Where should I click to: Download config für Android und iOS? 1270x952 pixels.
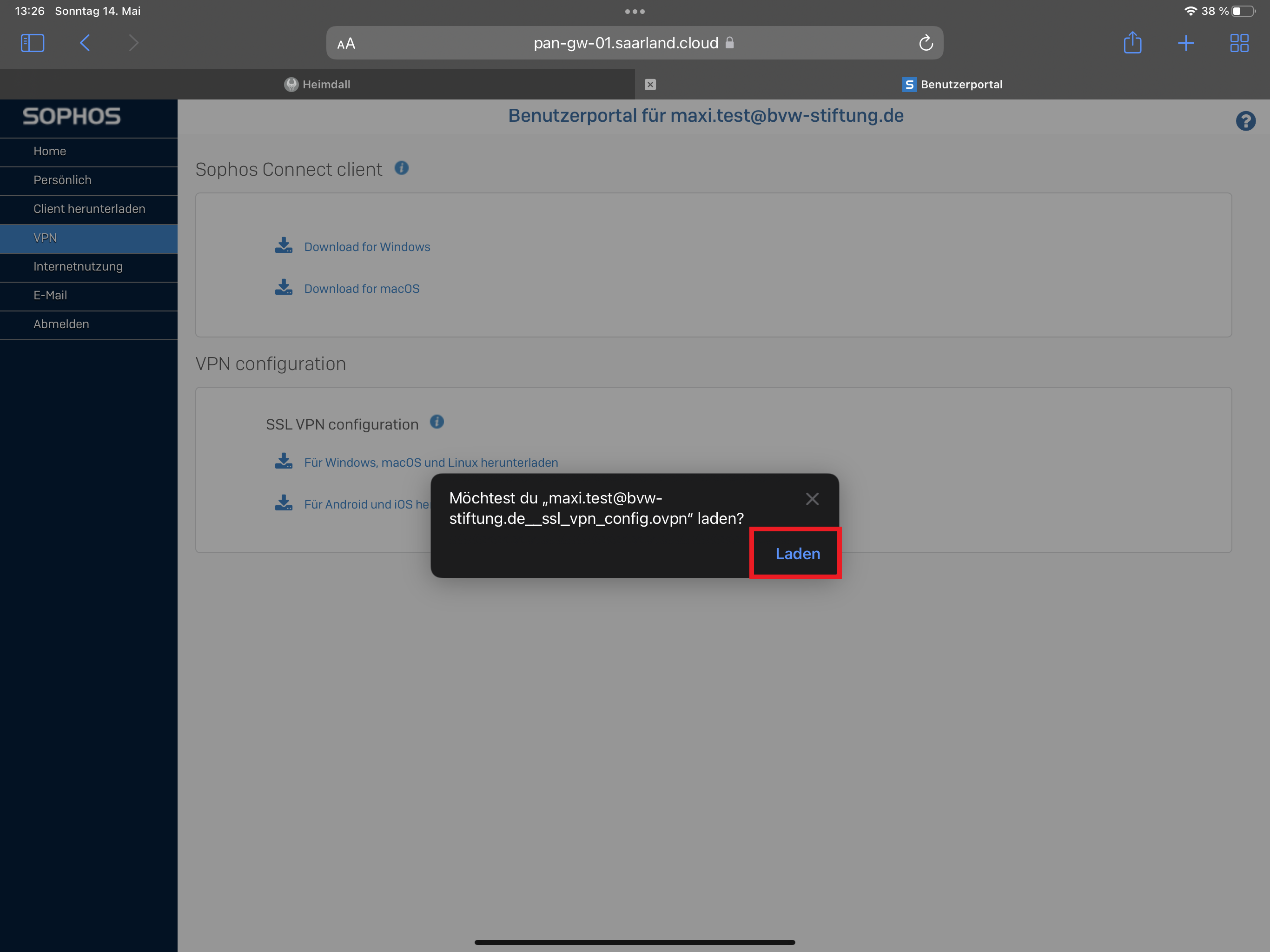pyautogui.click(x=367, y=505)
